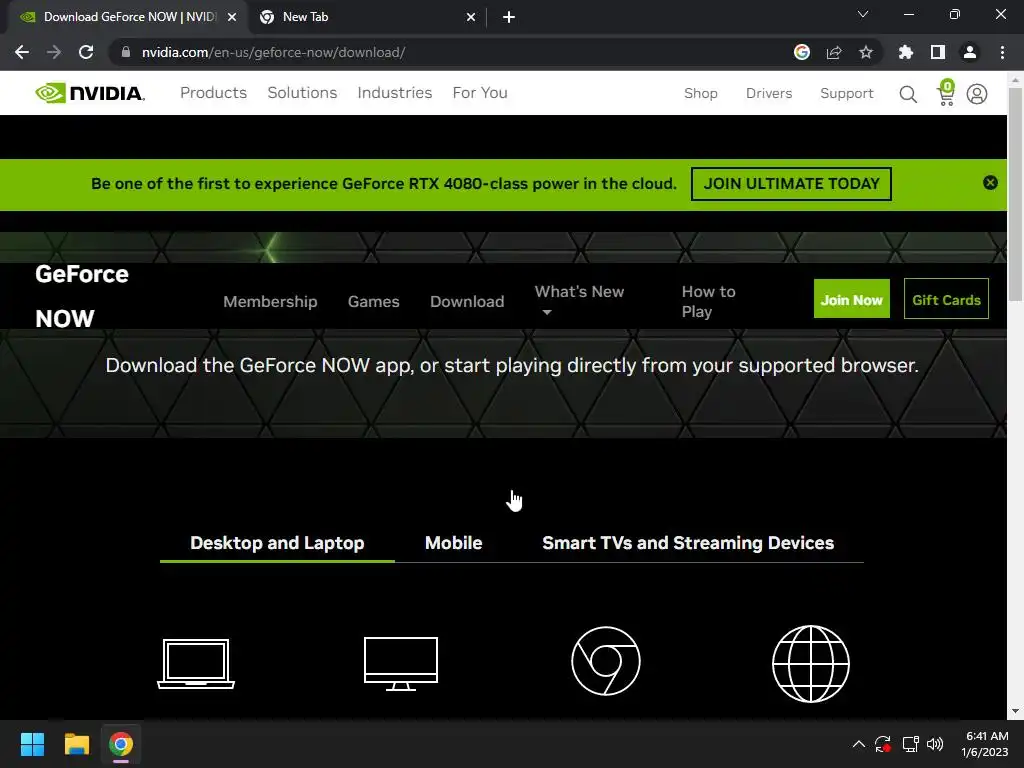1024x768 pixels.
Task: Dismiss the green banner with the X icon
Action: tap(990, 183)
